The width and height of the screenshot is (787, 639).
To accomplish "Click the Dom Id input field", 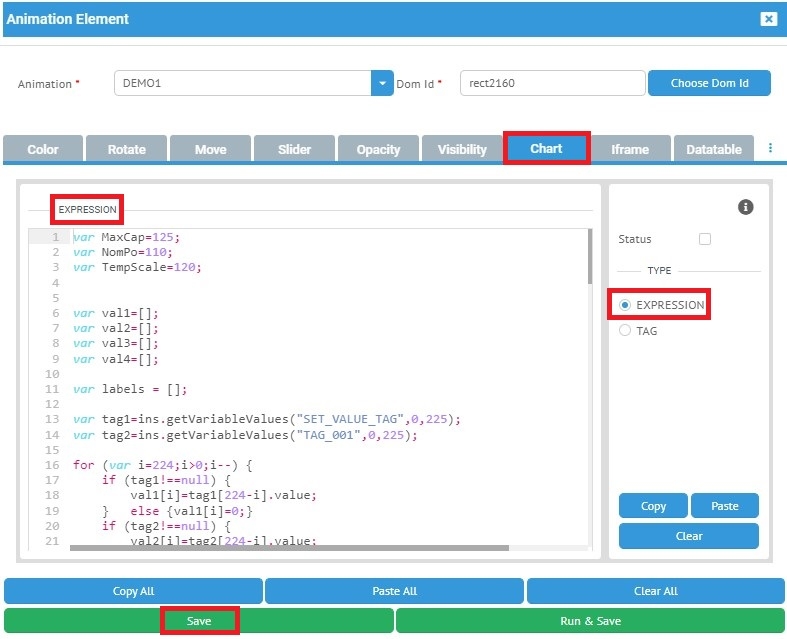I will click(551, 83).
